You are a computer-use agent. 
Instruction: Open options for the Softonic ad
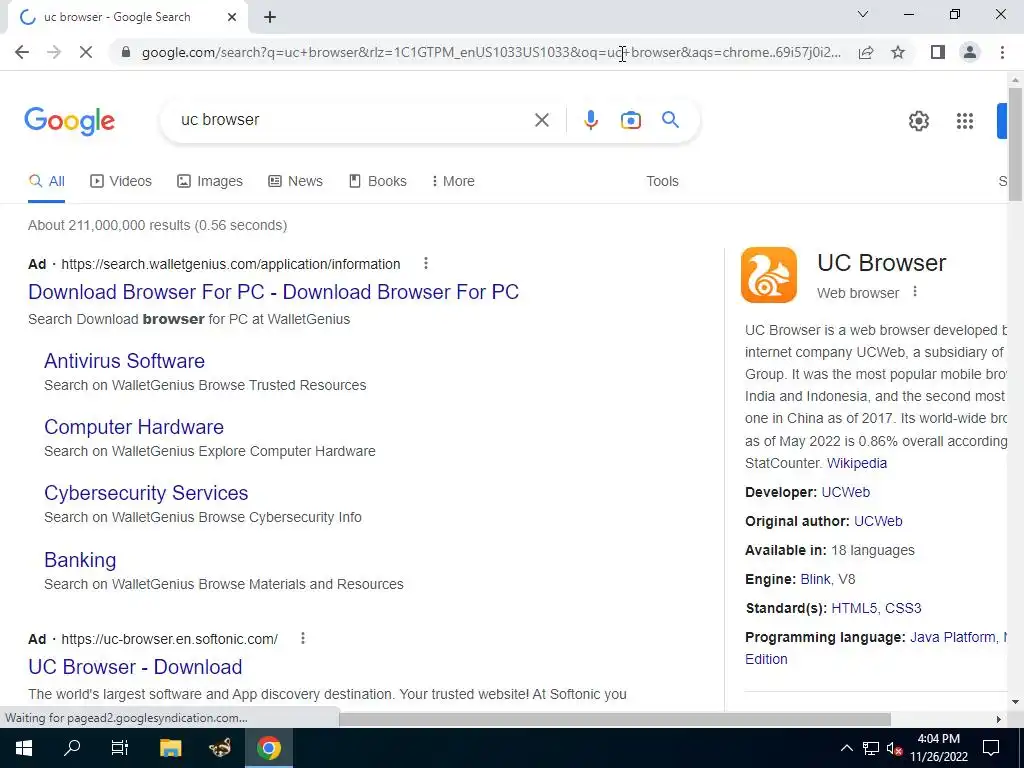click(x=302, y=638)
